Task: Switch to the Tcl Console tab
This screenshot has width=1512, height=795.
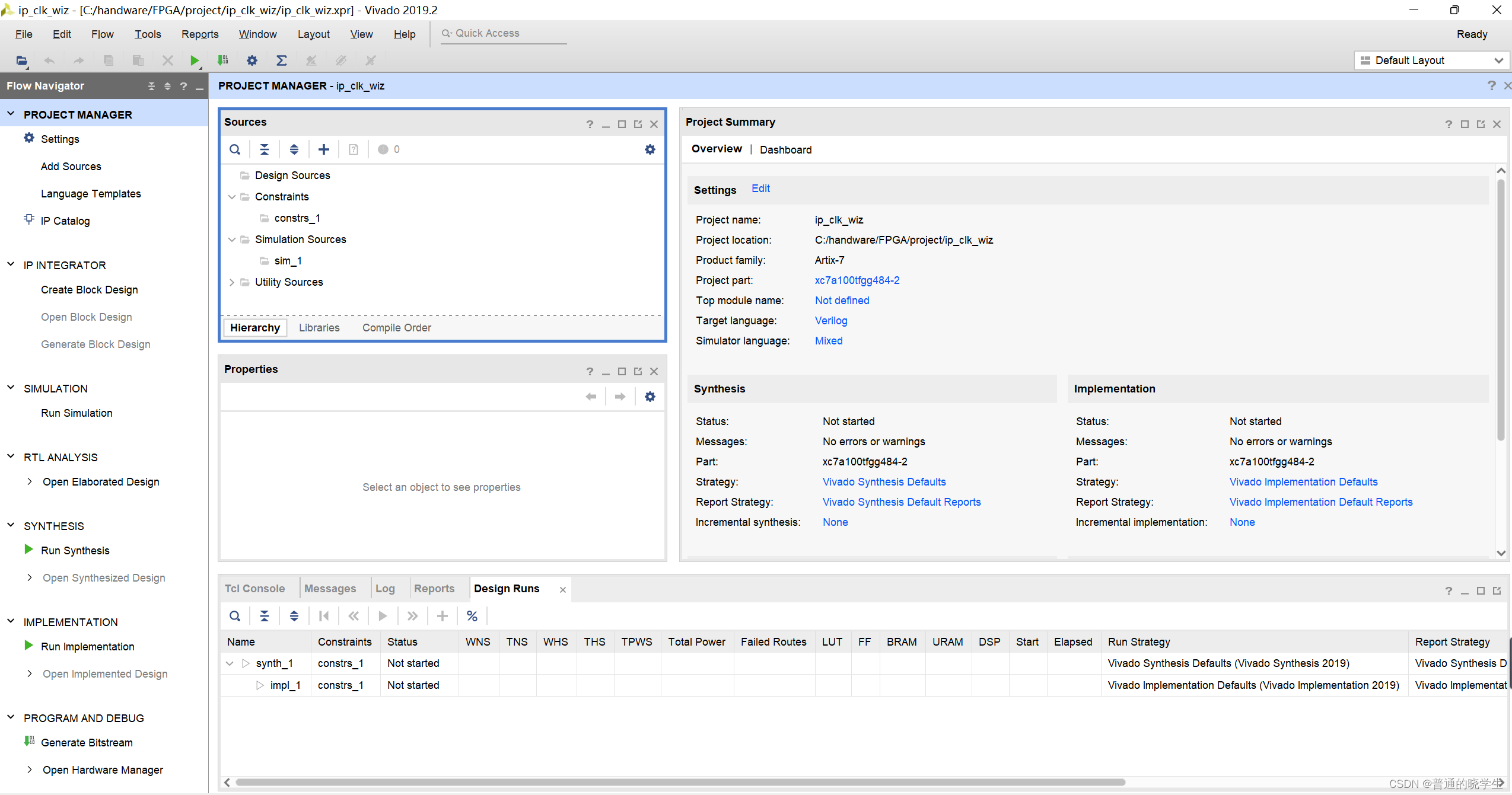Action: (254, 589)
